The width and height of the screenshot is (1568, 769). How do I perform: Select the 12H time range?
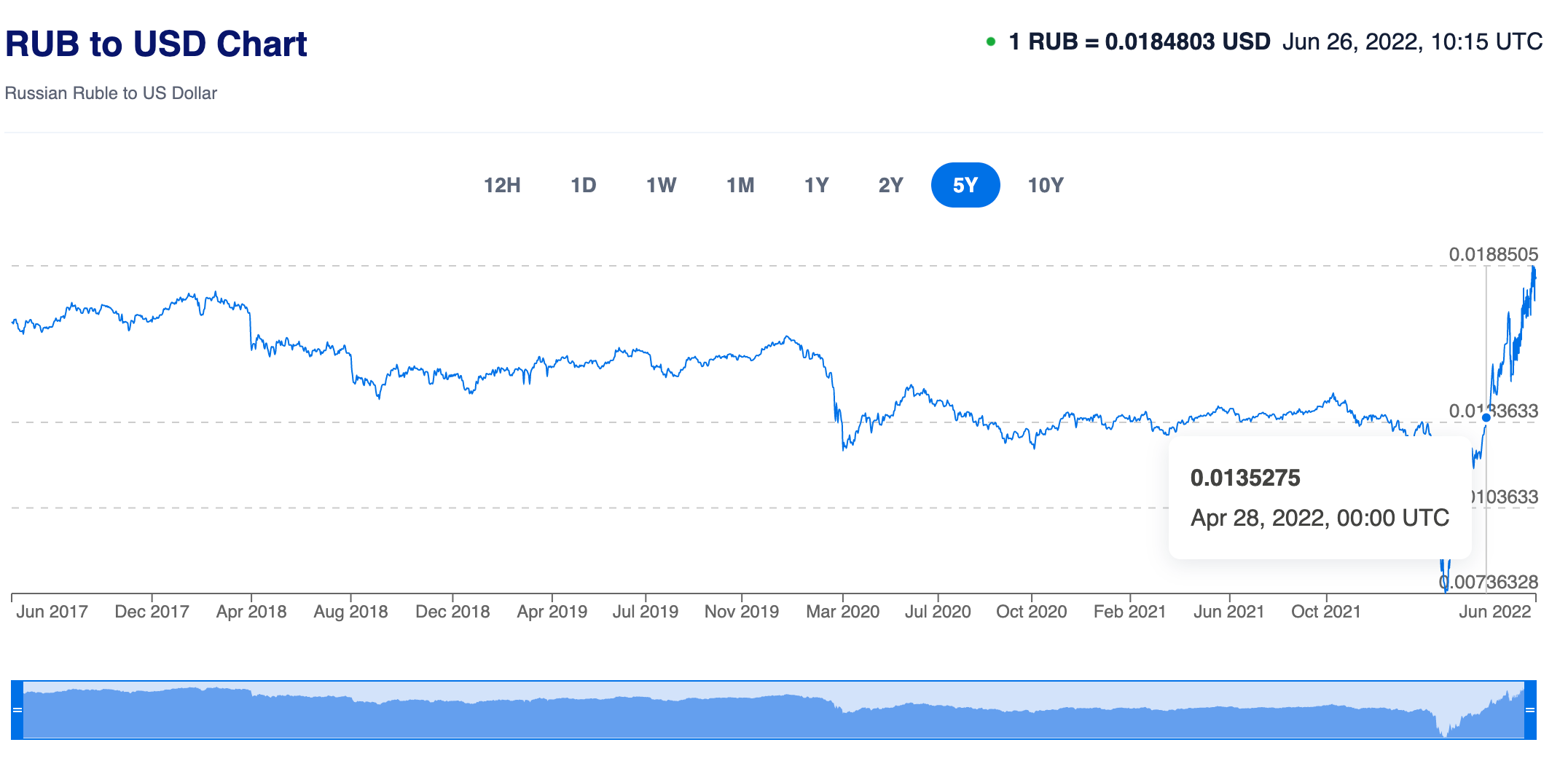coord(502,185)
